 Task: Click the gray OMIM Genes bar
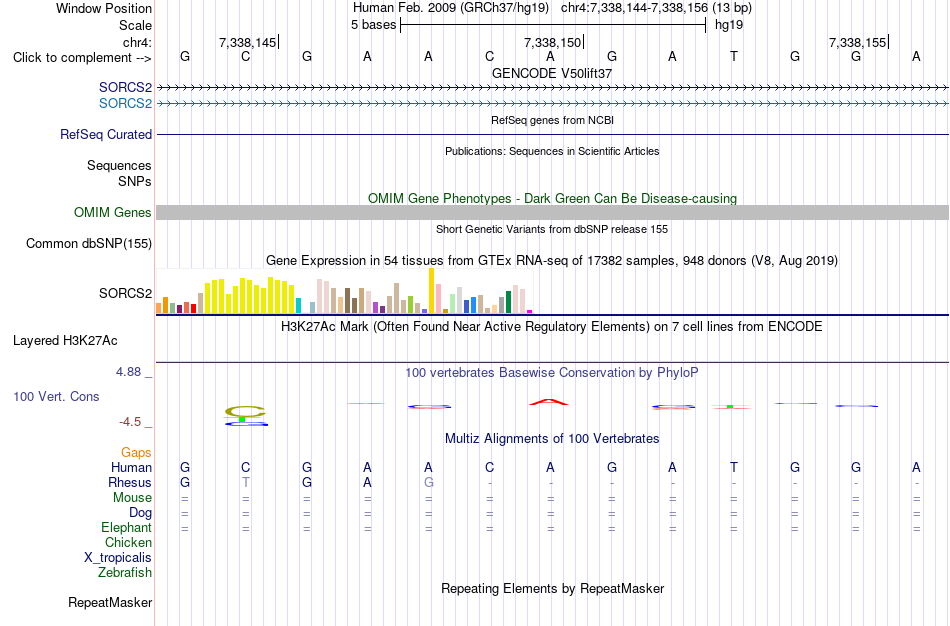(553, 212)
